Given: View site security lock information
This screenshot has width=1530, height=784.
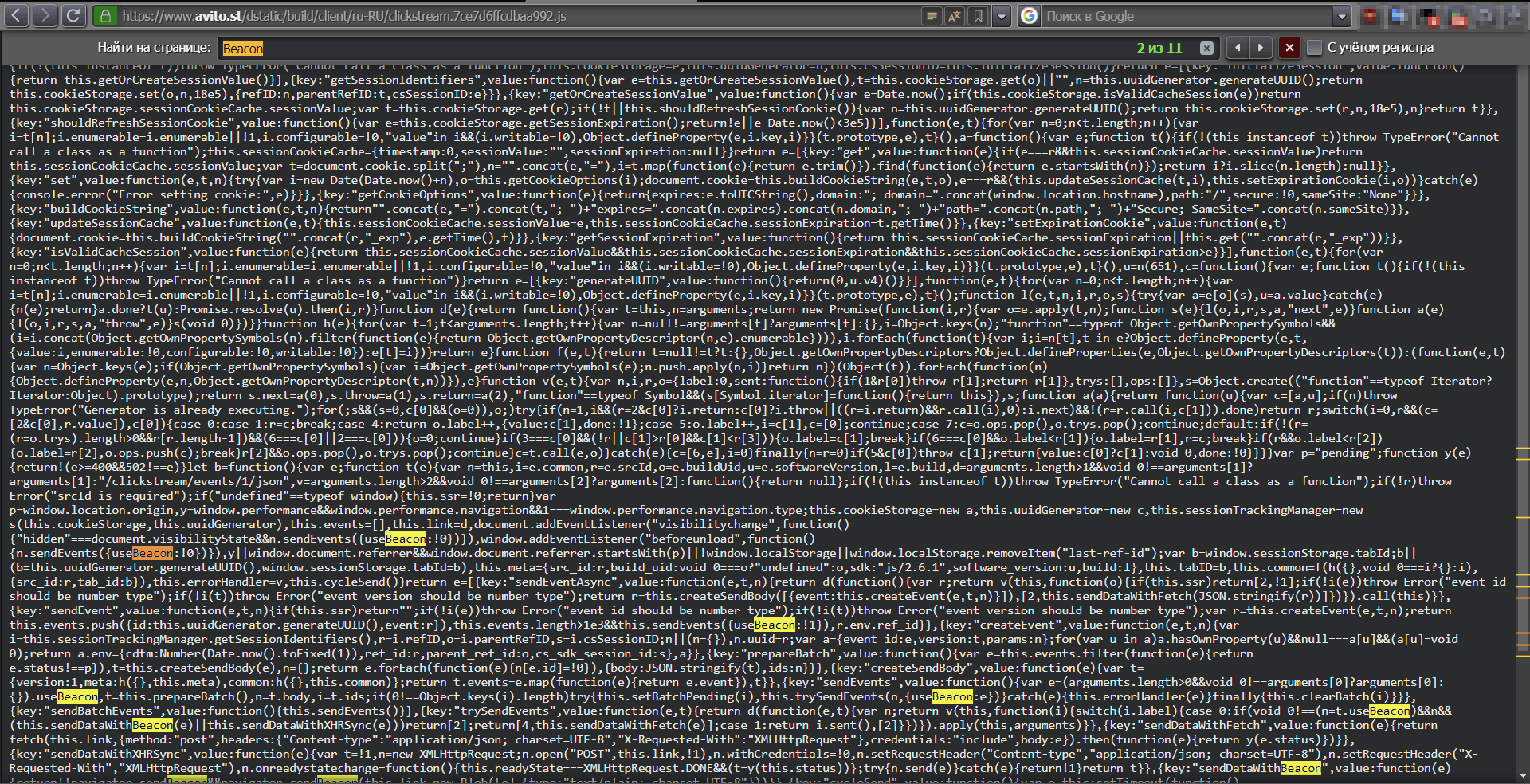Looking at the screenshot, I should point(105,16).
